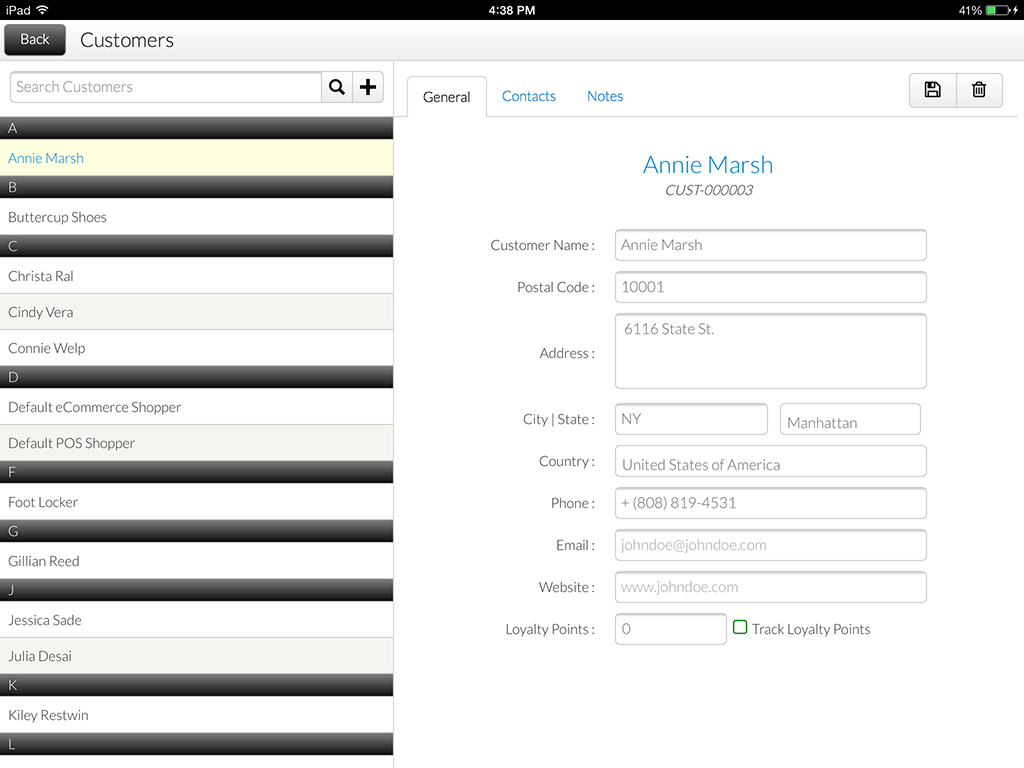Click the Phone number field
Screen dimensions: 1024x768
pyautogui.click(x=770, y=503)
